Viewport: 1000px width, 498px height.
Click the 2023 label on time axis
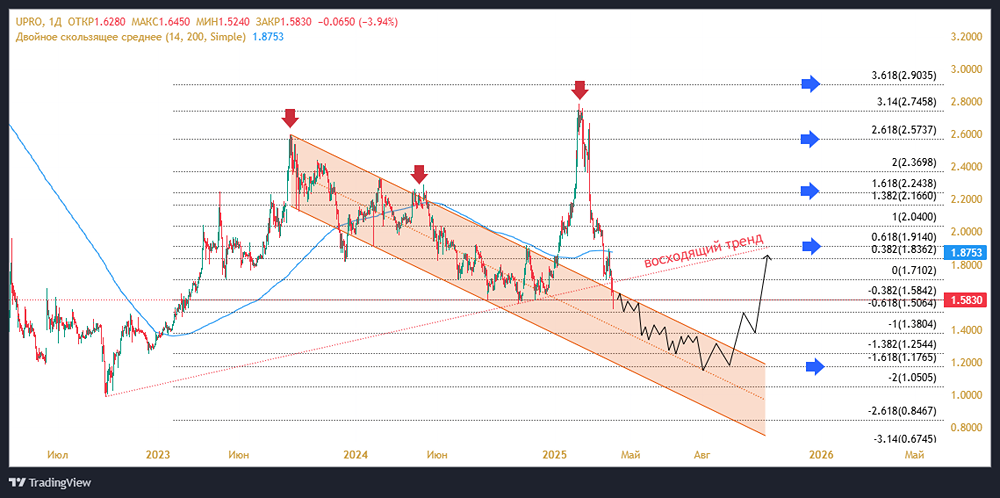[158, 455]
